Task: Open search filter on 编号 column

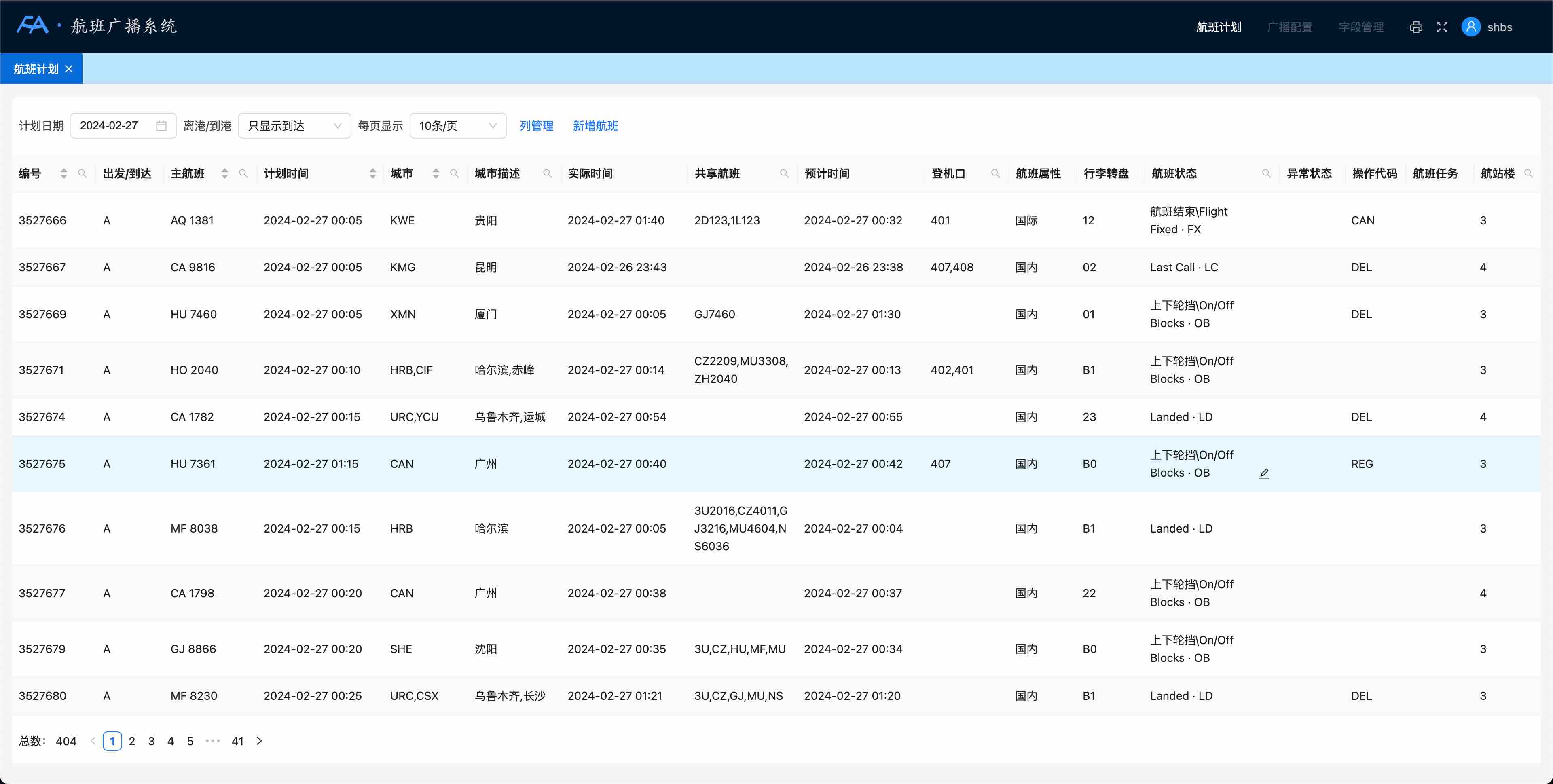Action: pos(83,173)
